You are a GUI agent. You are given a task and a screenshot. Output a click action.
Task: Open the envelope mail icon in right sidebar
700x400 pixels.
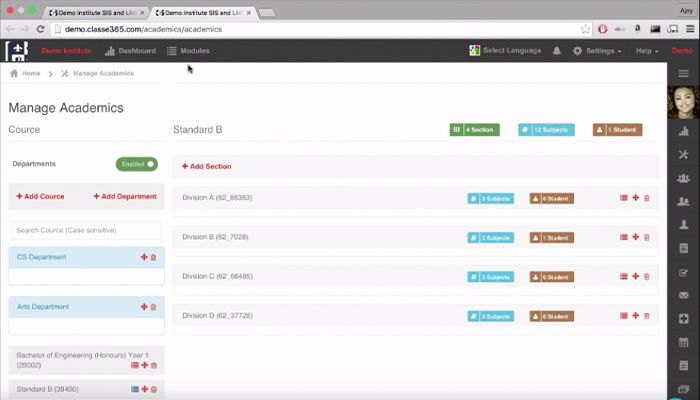(683, 296)
